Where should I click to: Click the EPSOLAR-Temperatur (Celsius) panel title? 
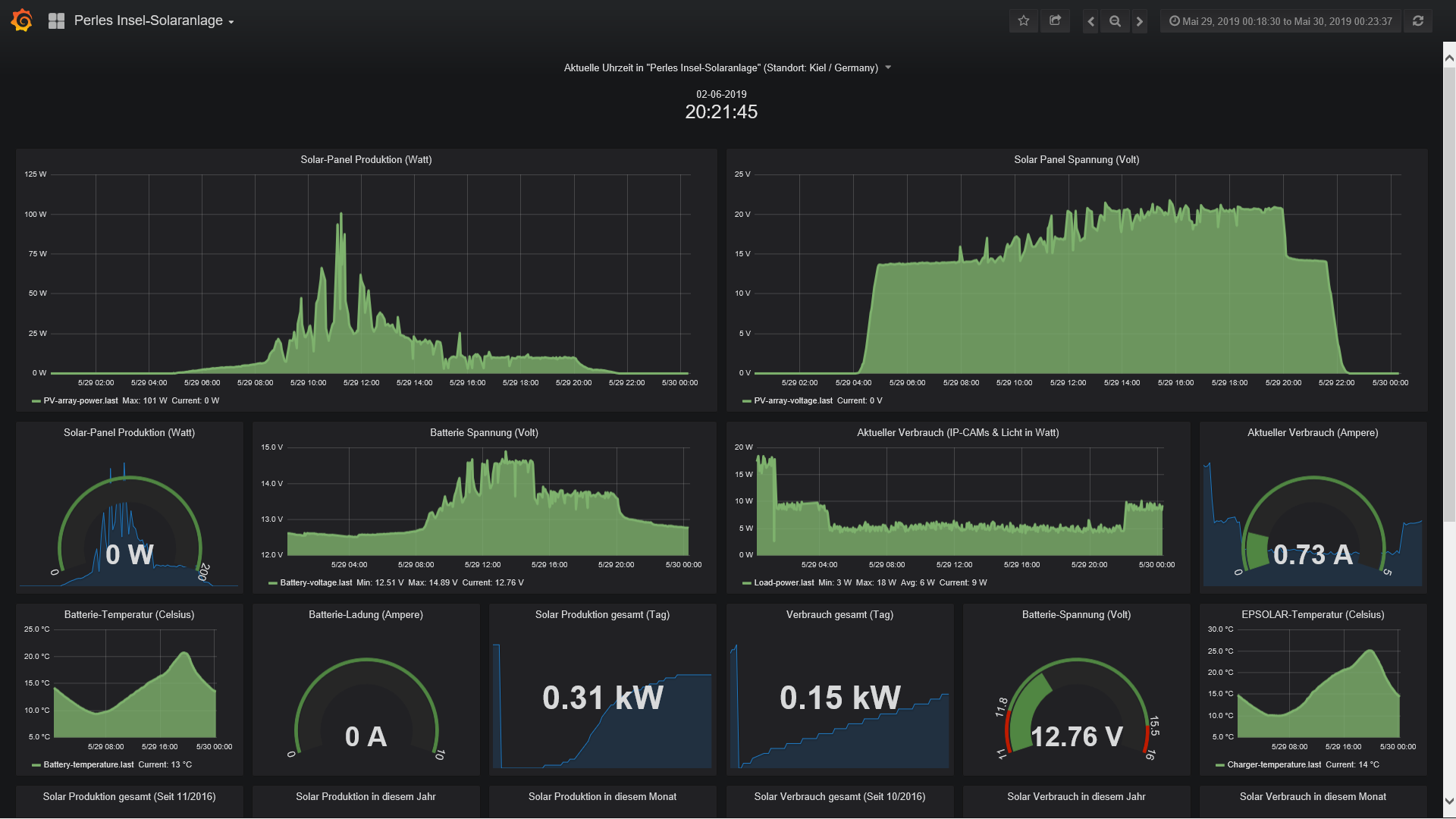click(1313, 614)
